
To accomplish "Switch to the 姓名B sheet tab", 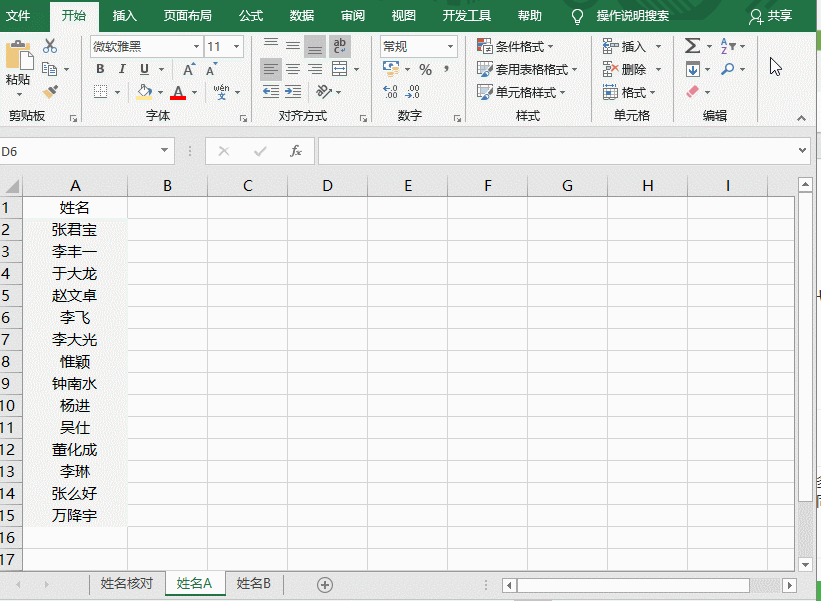I will [x=254, y=584].
